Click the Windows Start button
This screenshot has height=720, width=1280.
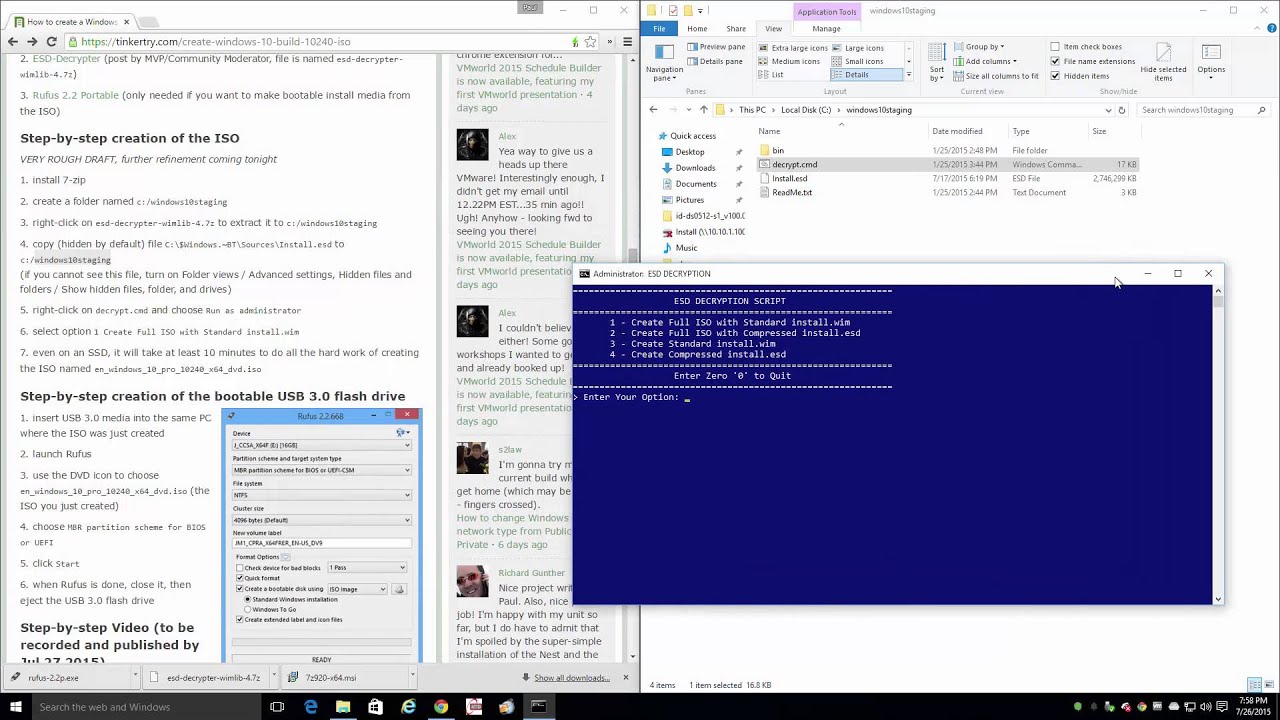(x=15, y=707)
